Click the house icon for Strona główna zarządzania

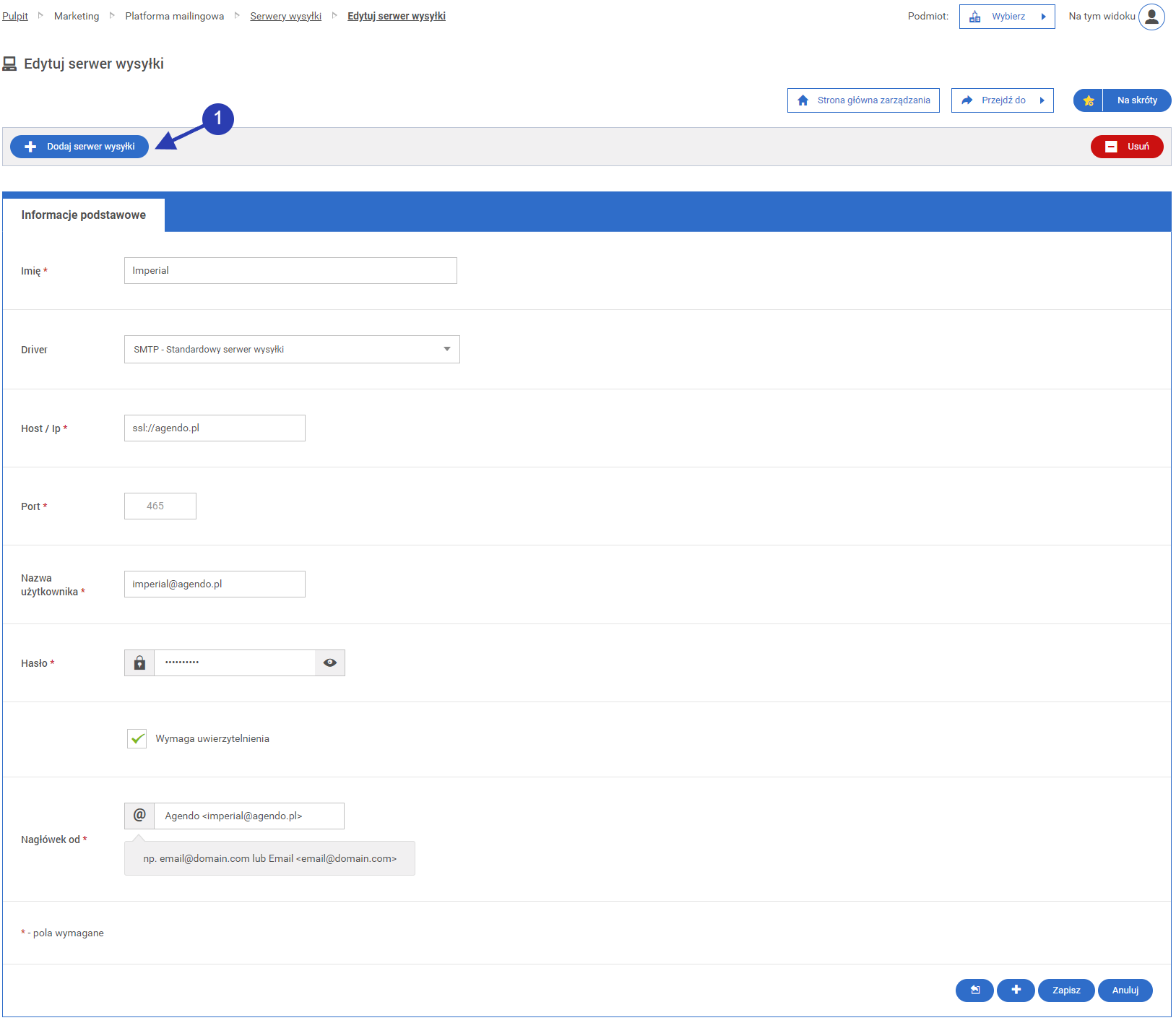[803, 100]
